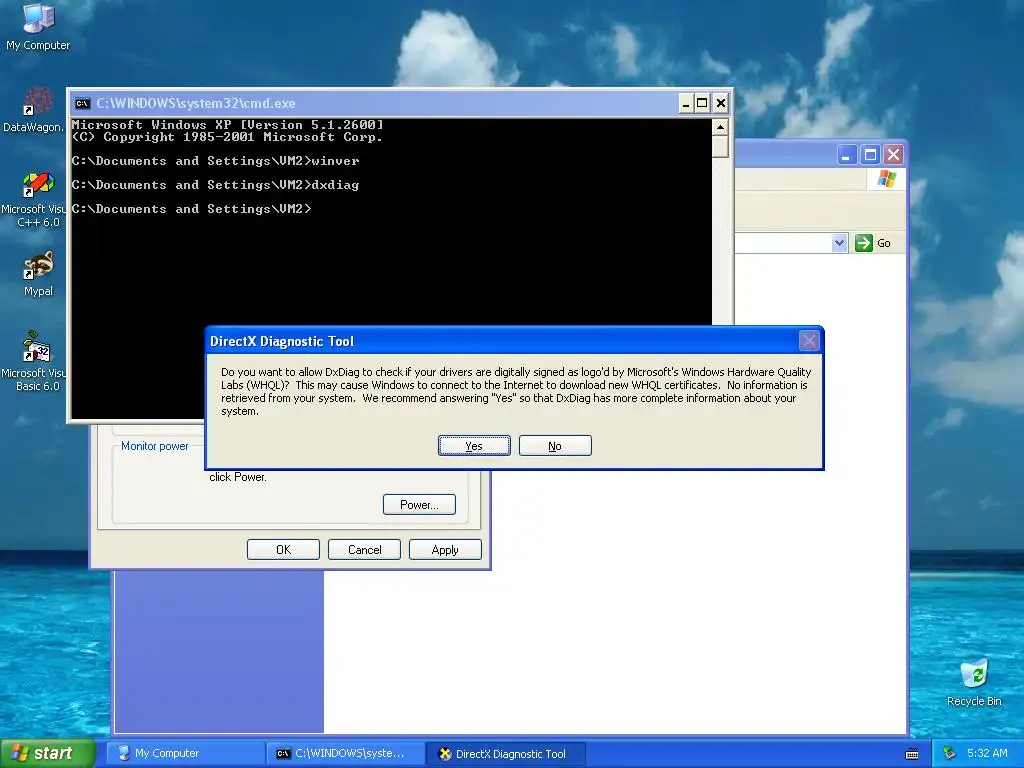Click the keyboard icon in system tray
Screen dimensions: 1024x768
pyautogui.click(x=912, y=754)
